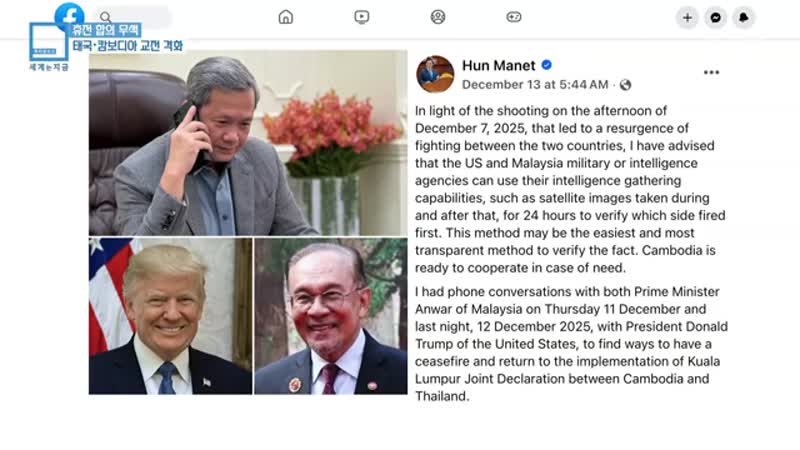Open the Facebook Home icon
800x450 pixels.
[286, 17]
